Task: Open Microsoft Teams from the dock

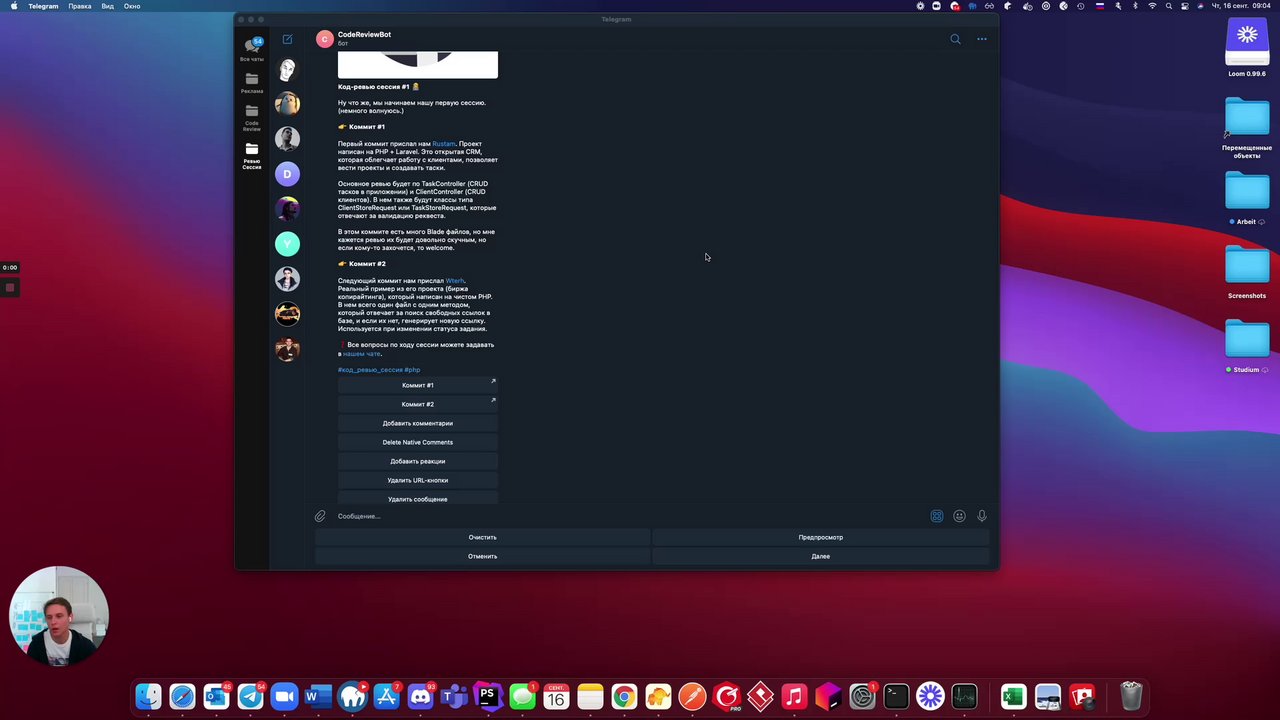Action: (x=454, y=696)
